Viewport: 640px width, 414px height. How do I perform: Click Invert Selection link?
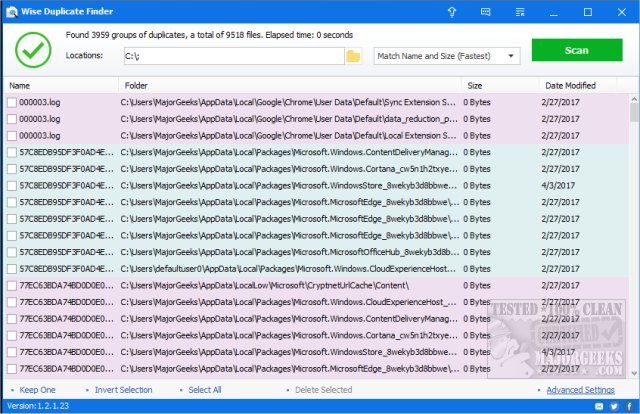click(x=123, y=390)
